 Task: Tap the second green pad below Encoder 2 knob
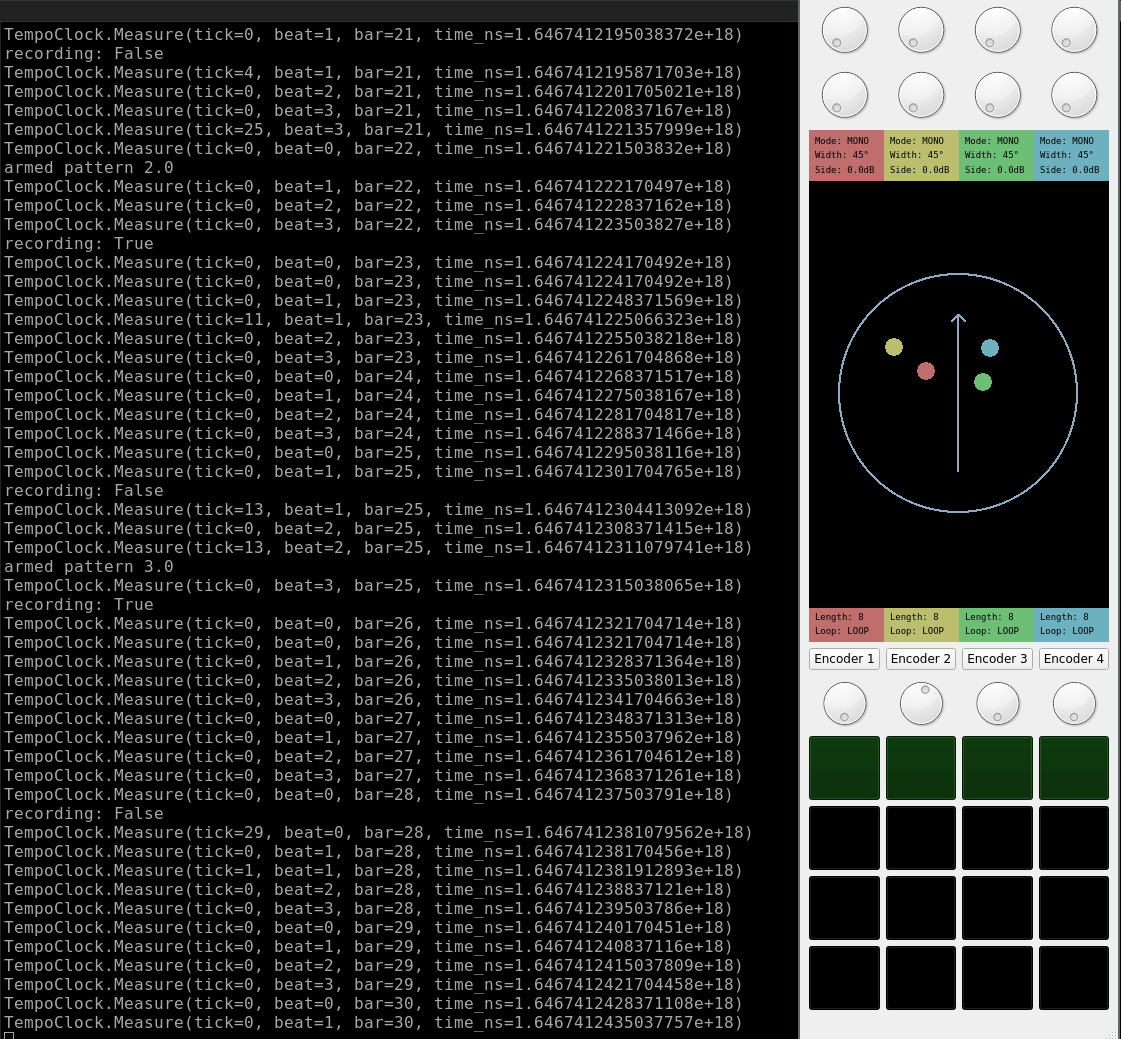pyautogui.click(x=921, y=768)
